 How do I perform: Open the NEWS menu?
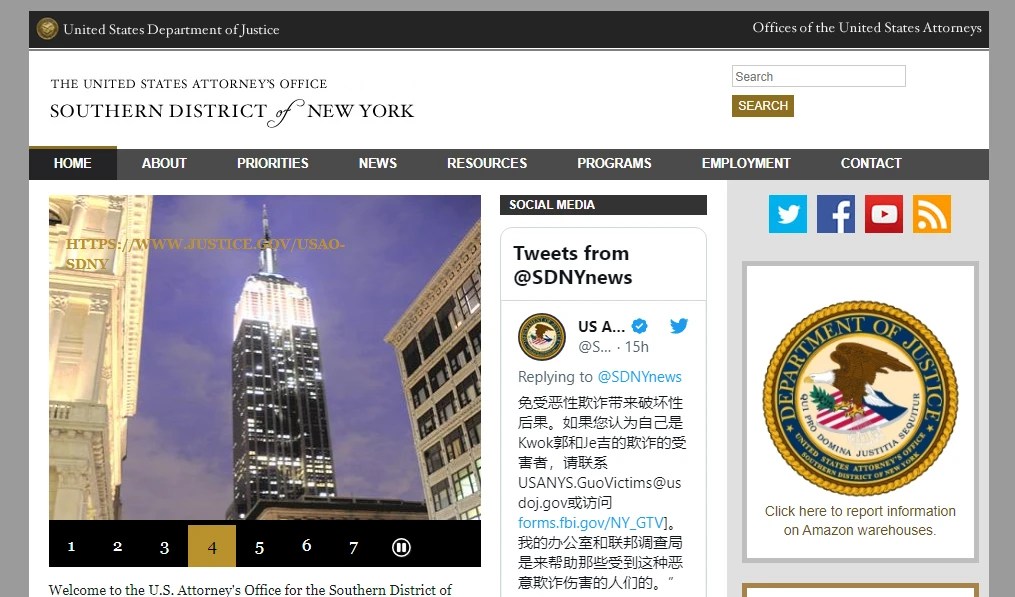click(x=378, y=163)
